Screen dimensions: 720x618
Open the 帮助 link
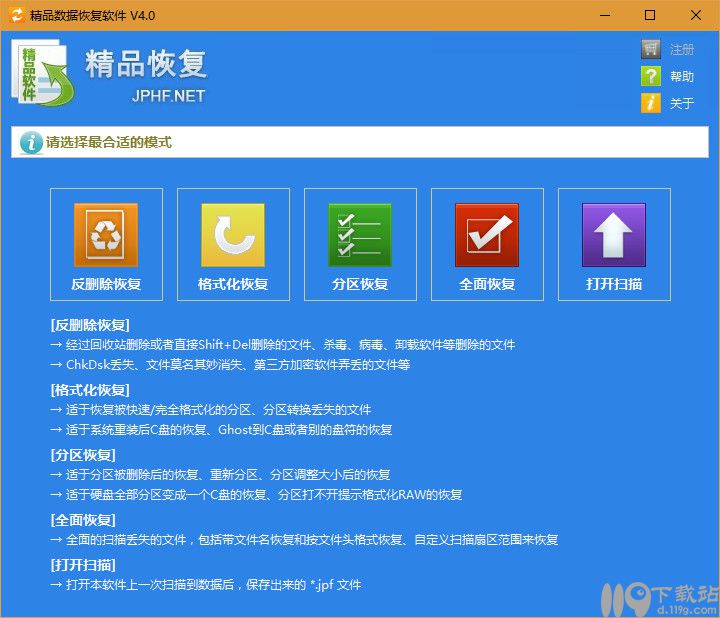pos(681,76)
